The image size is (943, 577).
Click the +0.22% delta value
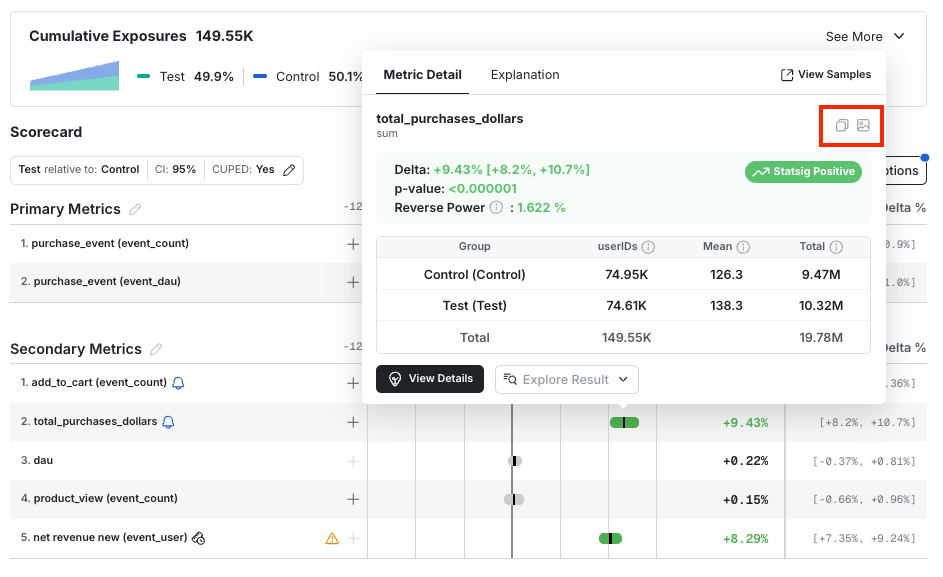tap(746, 461)
